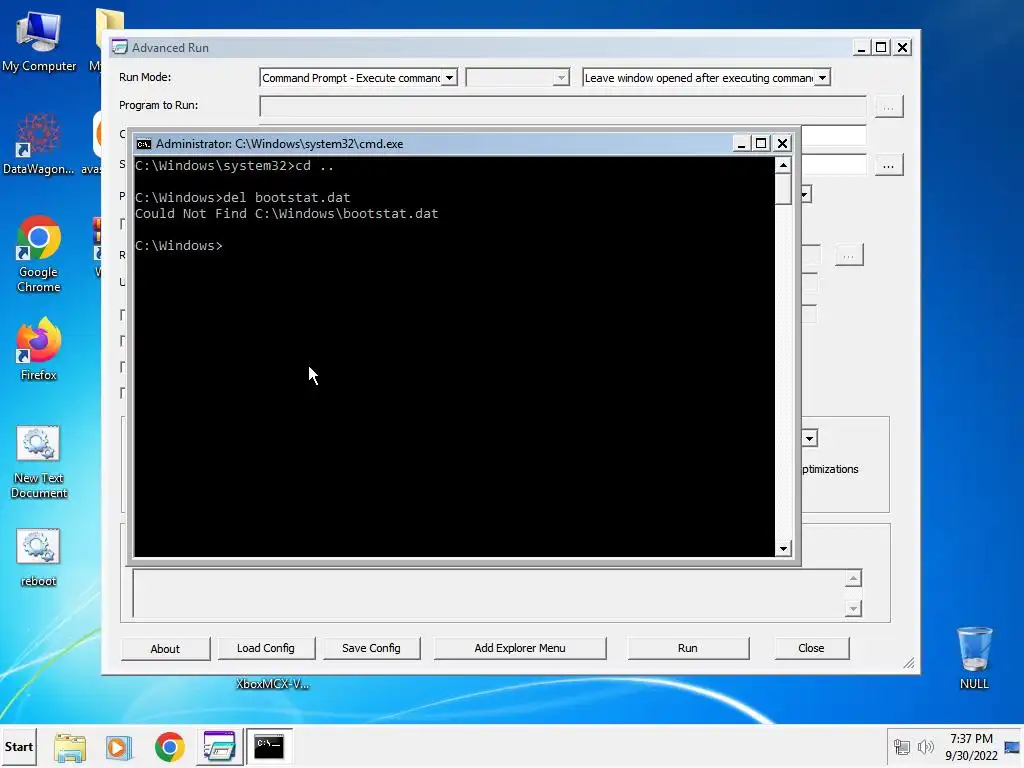Close the cmd.exe window
1024x768 pixels.
click(782, 144)
